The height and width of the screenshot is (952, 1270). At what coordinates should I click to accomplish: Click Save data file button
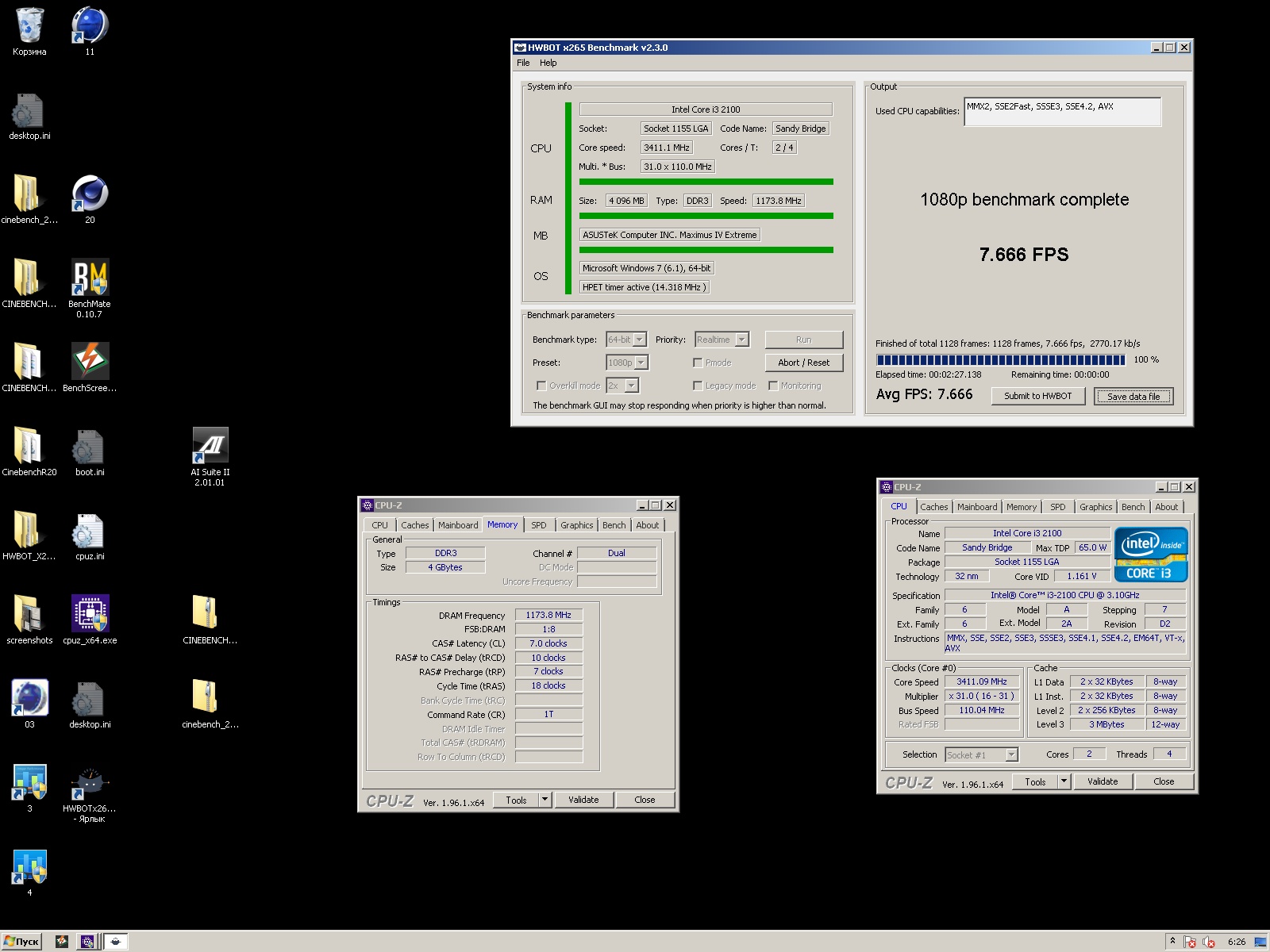pos(1133,396)
